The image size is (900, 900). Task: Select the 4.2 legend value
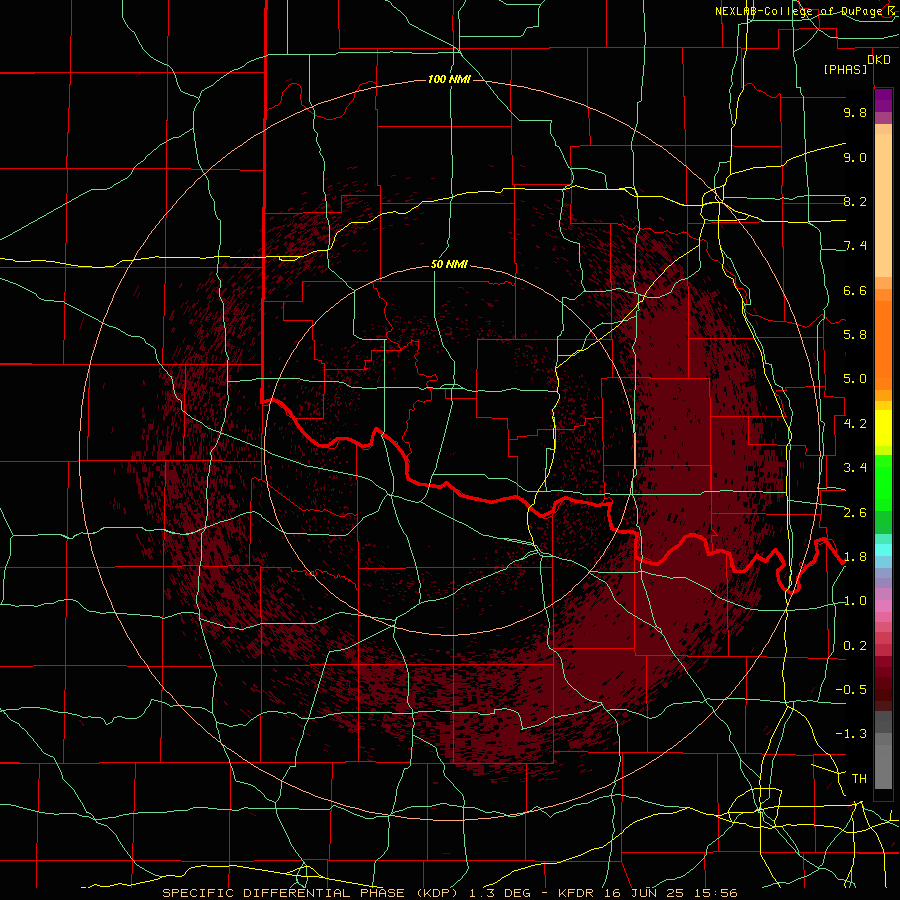pos(855,424)
